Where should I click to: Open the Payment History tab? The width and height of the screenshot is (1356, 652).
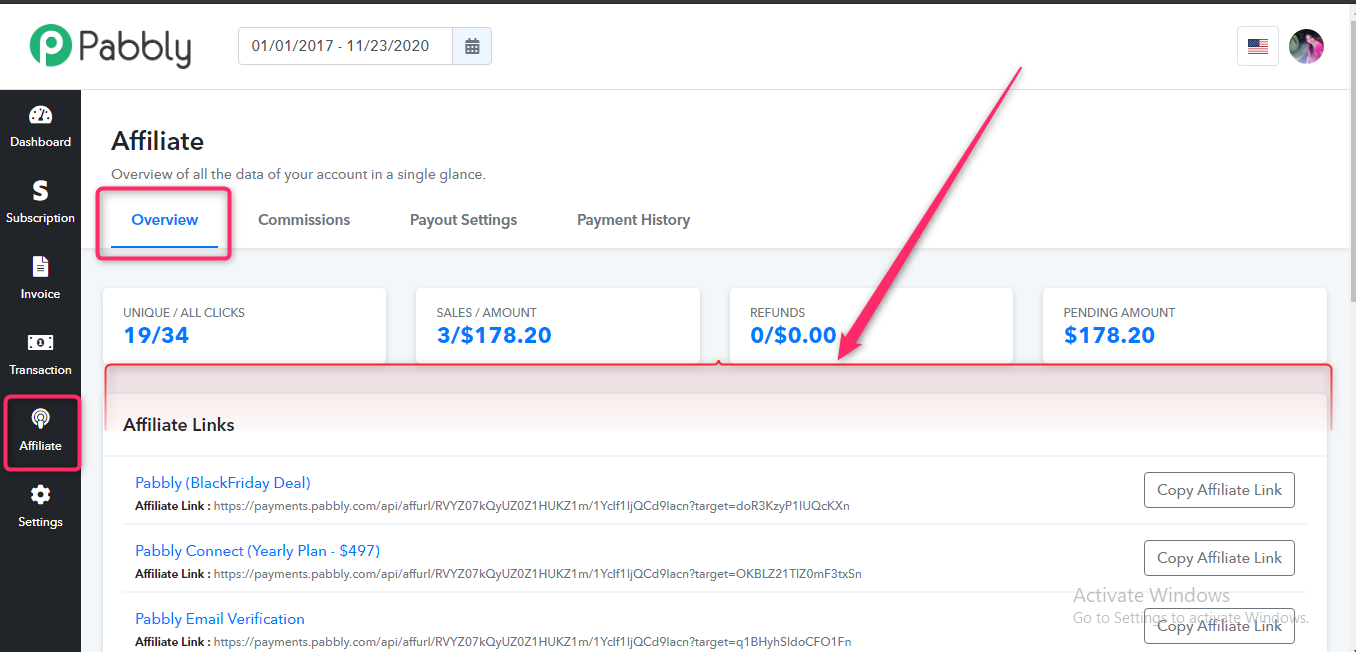pyautogui.click(x=633, y=220)
